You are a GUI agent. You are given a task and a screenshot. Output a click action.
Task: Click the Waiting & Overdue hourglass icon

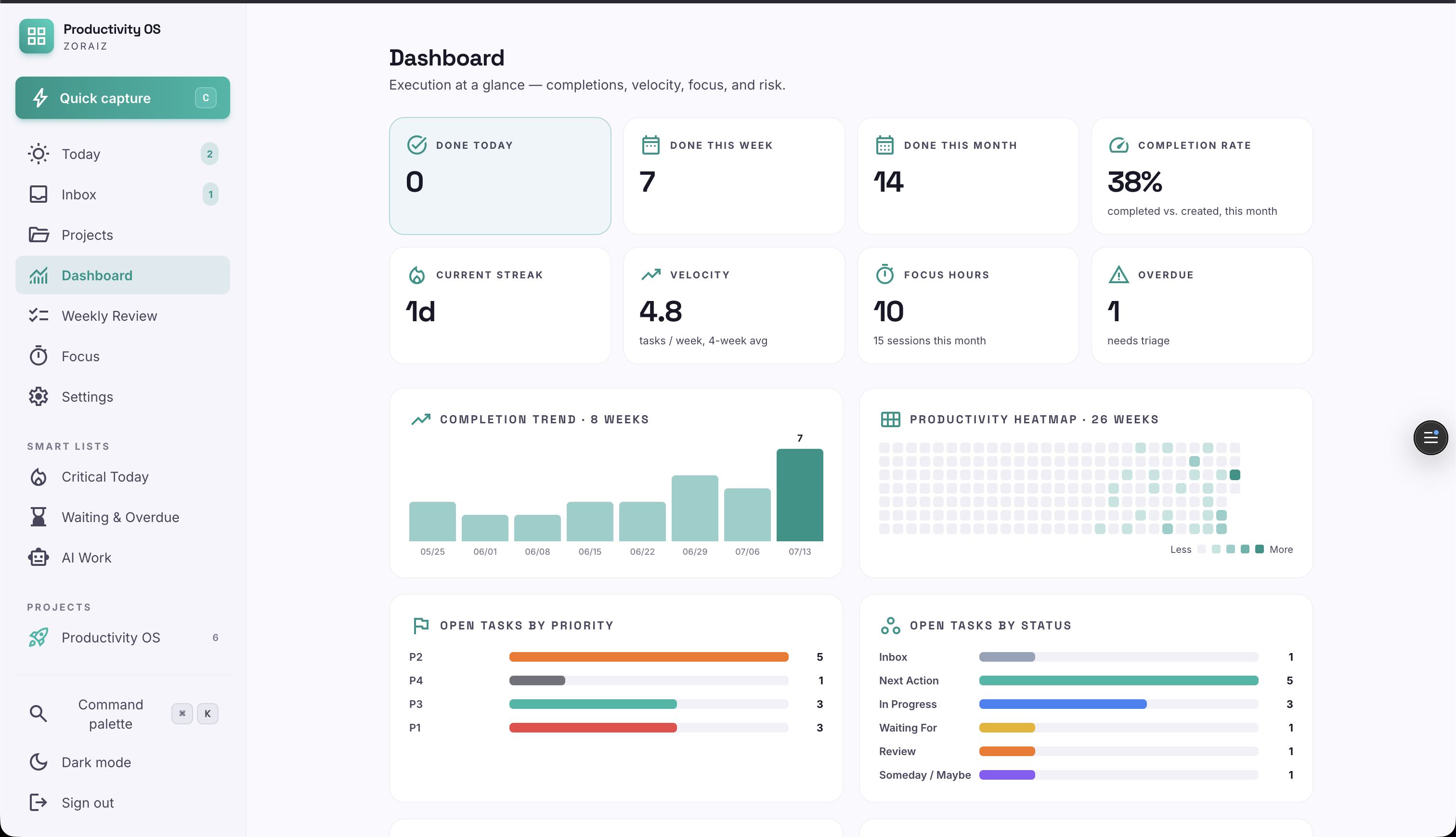point(39,517)
